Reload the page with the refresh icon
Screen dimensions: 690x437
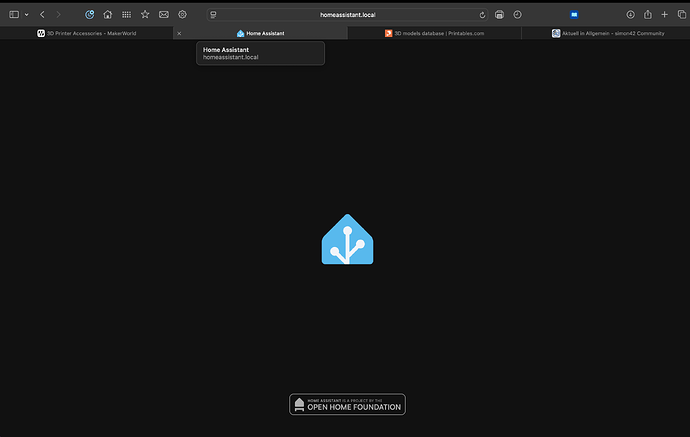click(x=482, y=15)
